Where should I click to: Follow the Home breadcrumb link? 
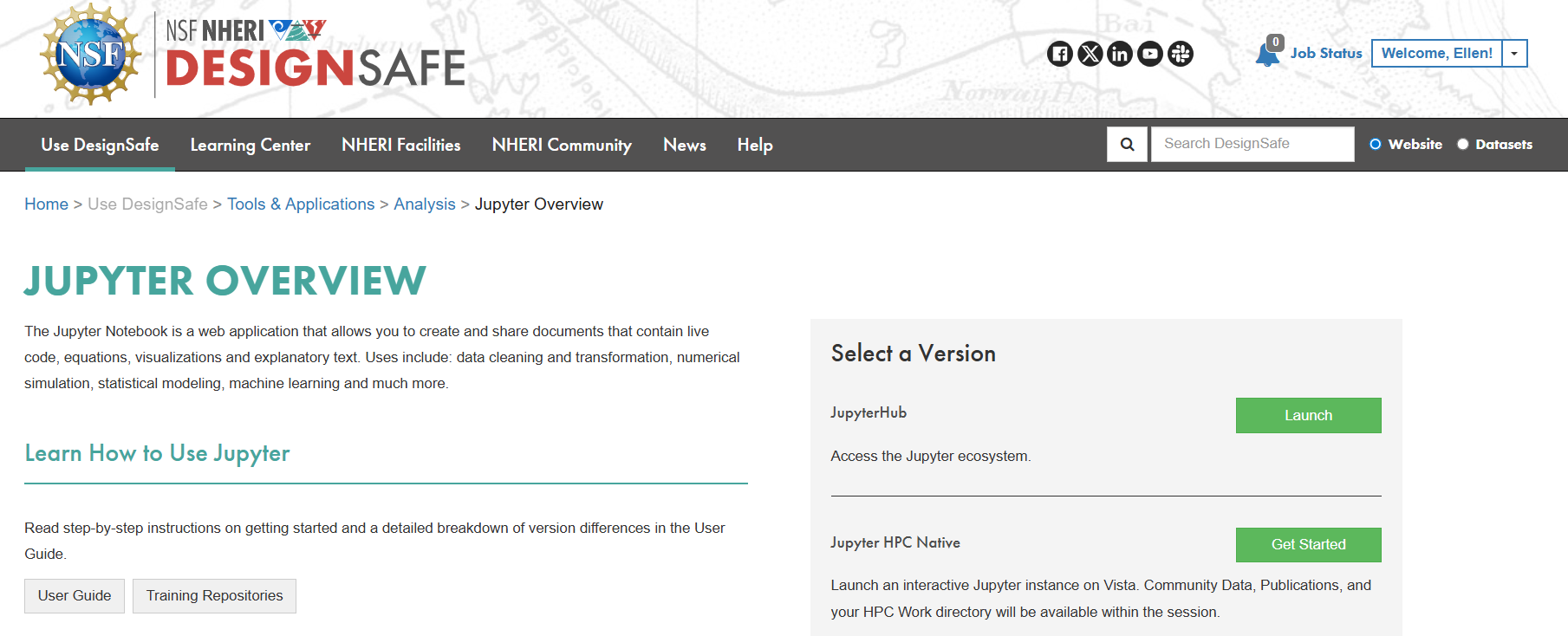[x=46, y=204]
